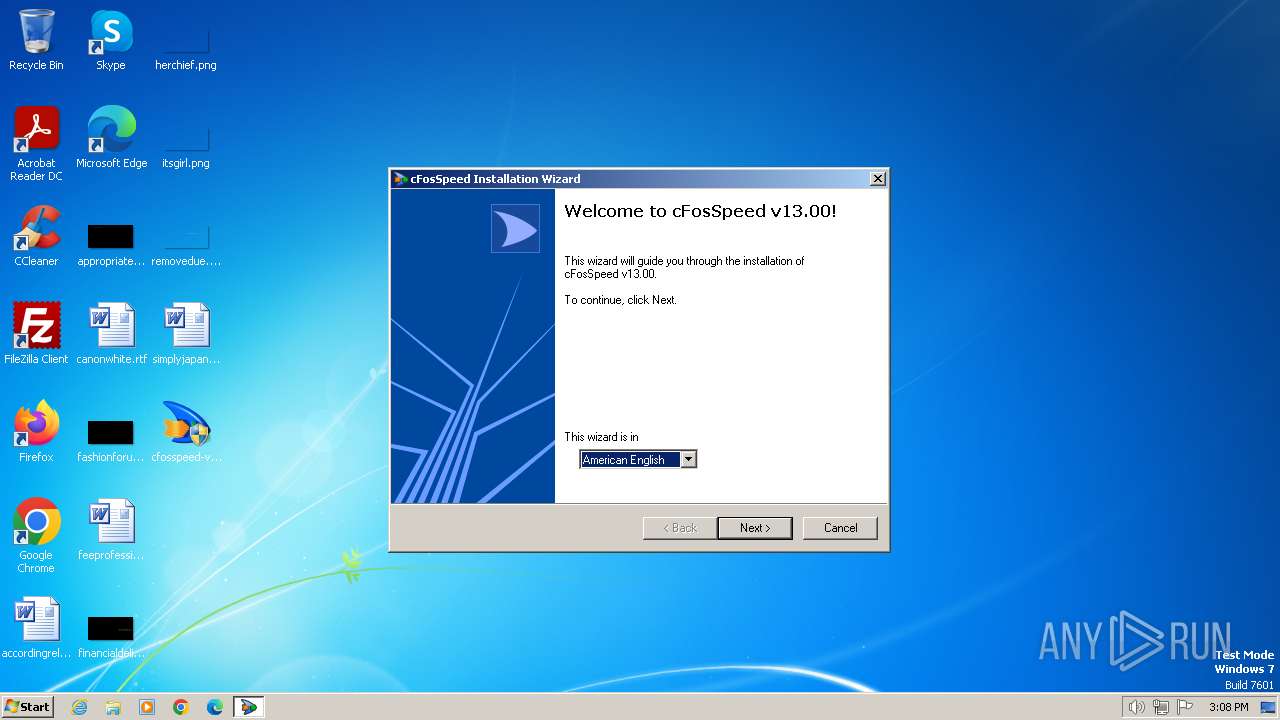Click 'To continue, click Next.' text
The image size is (1280, 720).
[x=620, y=300]
